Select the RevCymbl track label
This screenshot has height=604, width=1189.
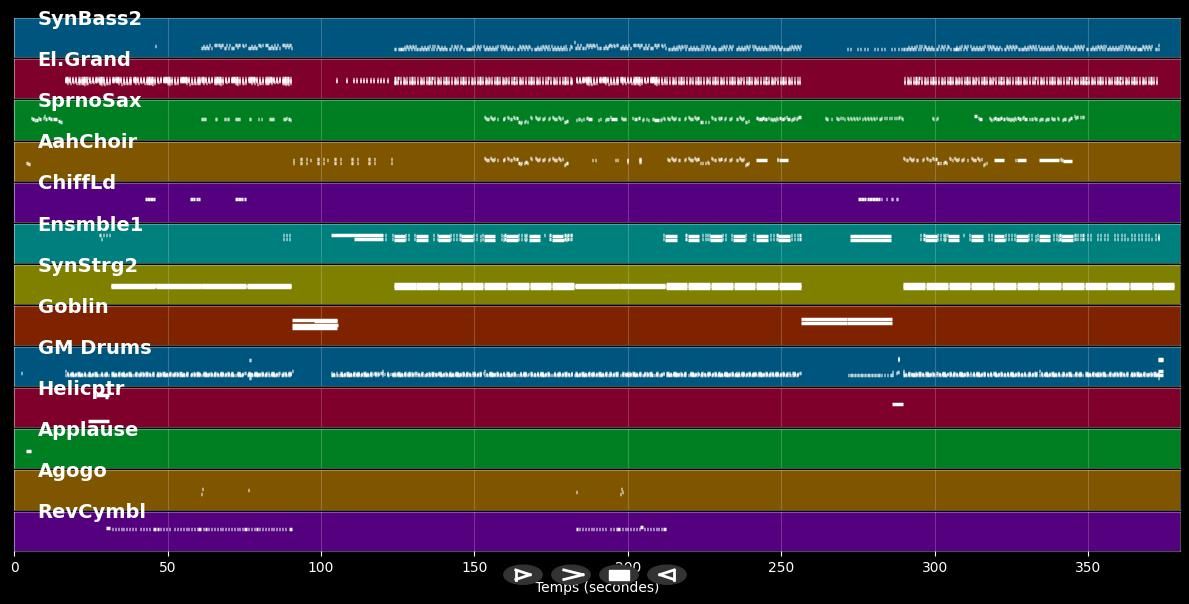(92, 512)
